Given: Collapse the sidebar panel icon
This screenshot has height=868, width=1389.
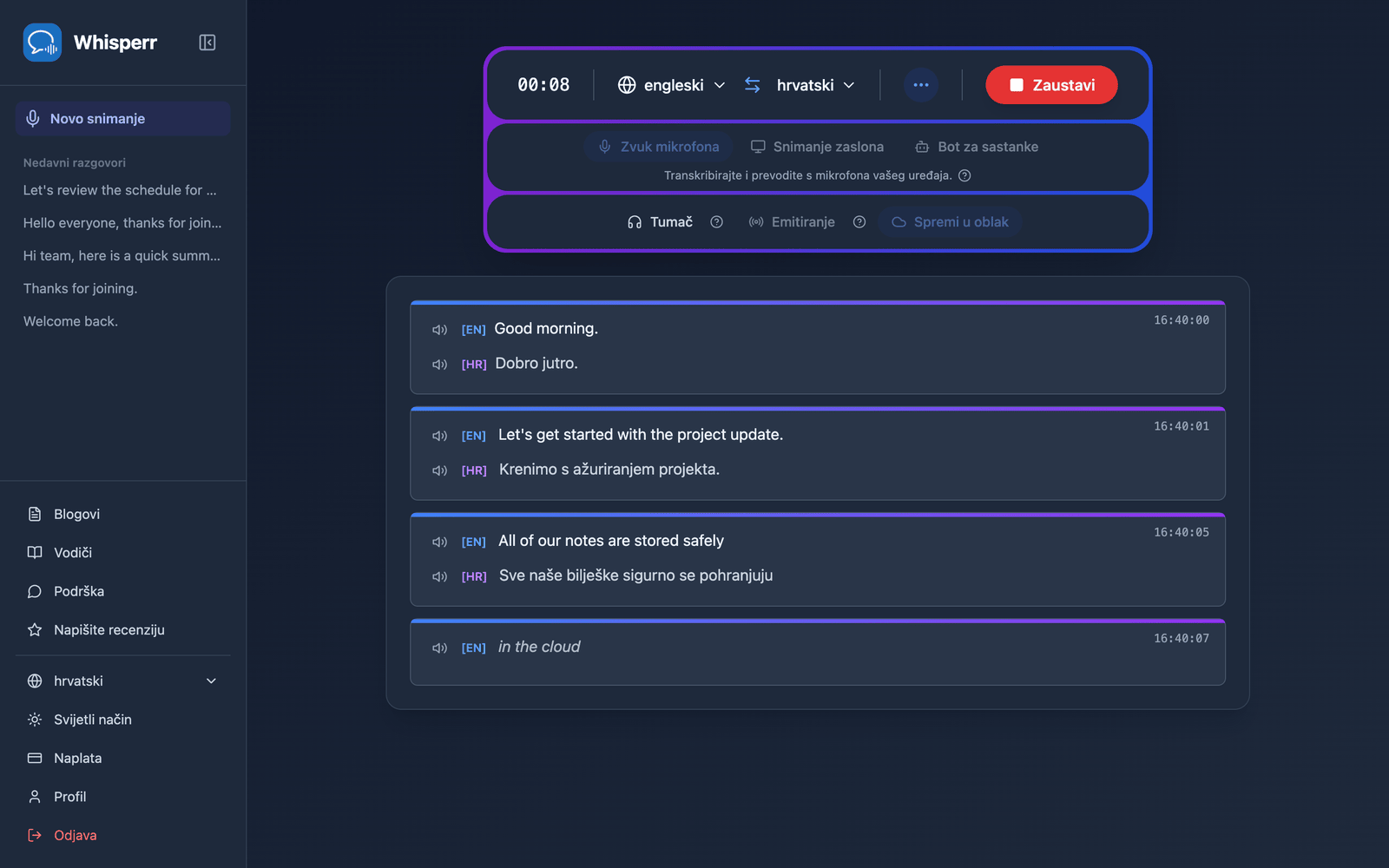Looking at the screenshot, I should click(x=207, y=43).
